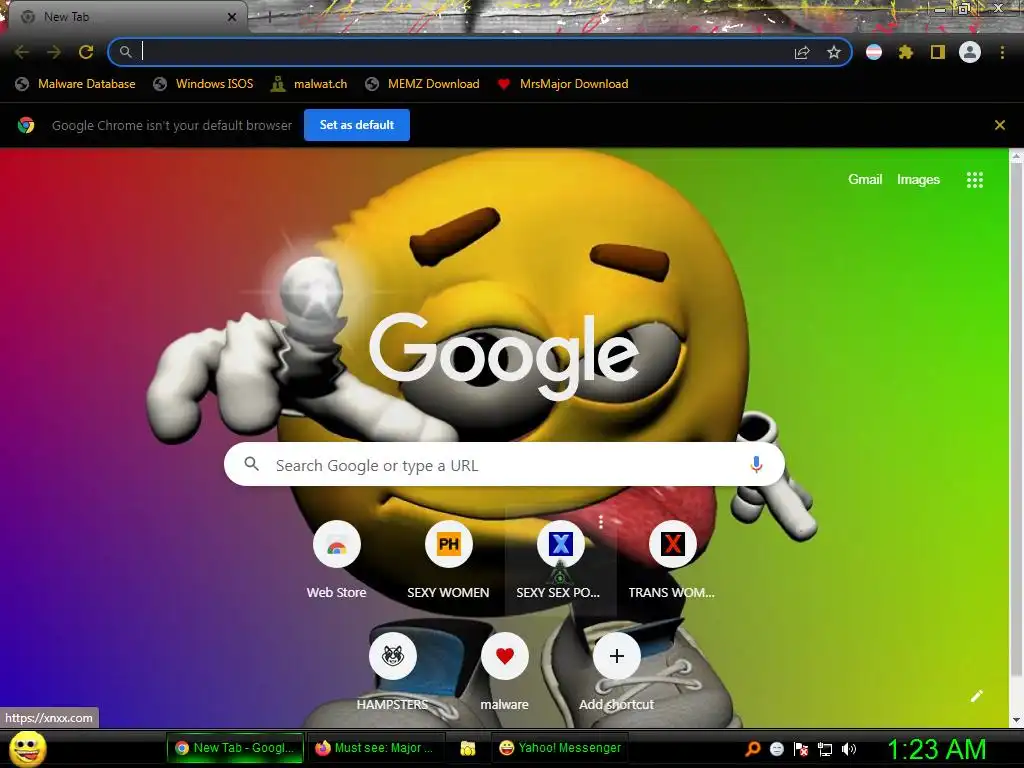Screen dimensions: 1024x768
Task: Click the share page icon in address bar
Action: [x=802, y=52]
